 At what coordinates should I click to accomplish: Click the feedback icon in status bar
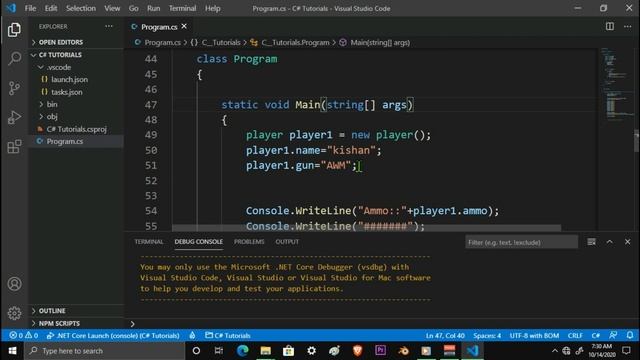click(613, 336)
